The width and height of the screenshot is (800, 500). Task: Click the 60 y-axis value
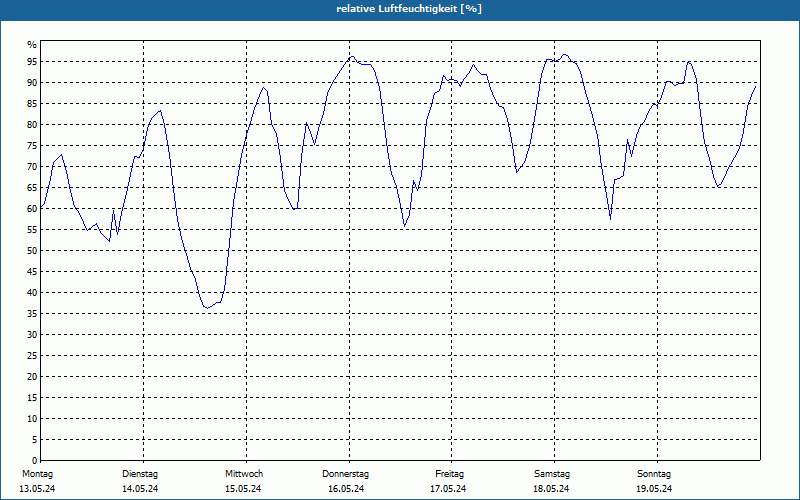pyautogui.click(x=32, y=209)
